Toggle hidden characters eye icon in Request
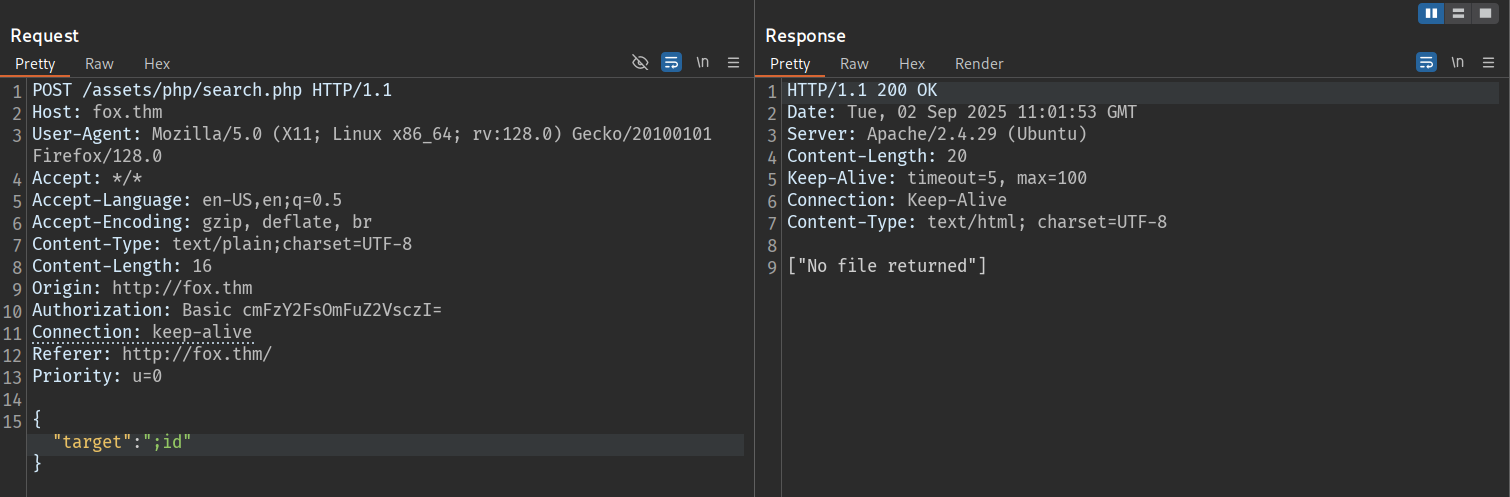 (641, 63)
